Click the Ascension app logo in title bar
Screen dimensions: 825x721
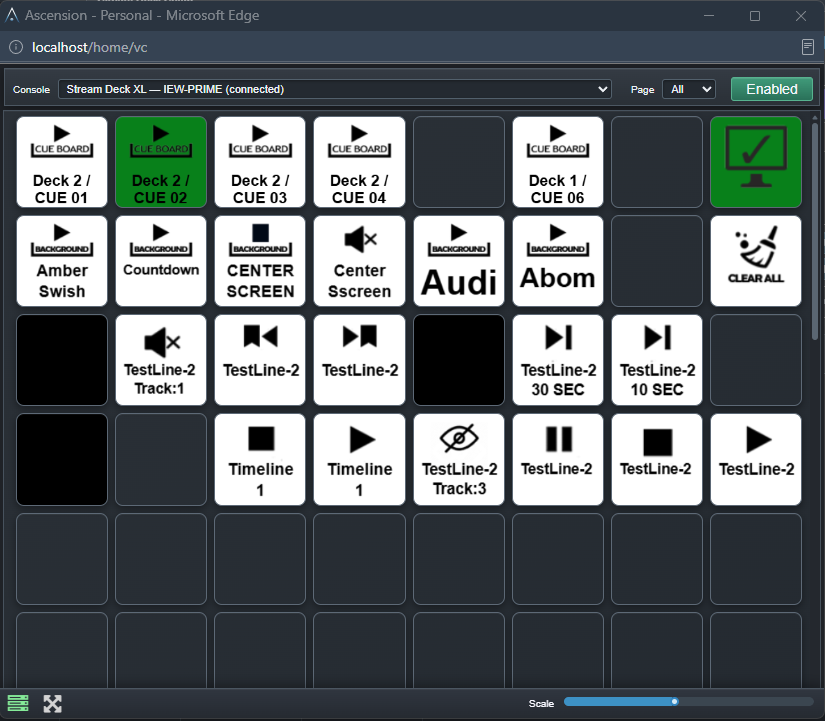click(x=12, y=15)
